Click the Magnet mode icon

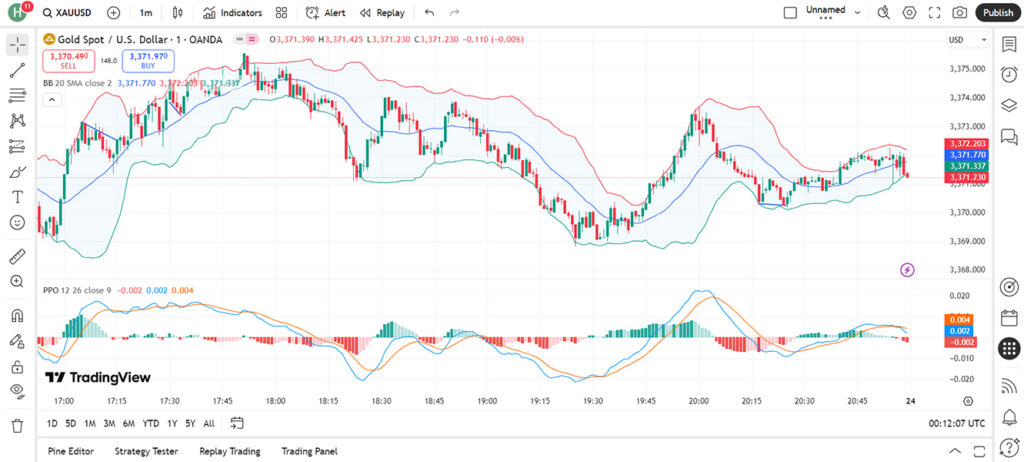(x=18, y=316)
